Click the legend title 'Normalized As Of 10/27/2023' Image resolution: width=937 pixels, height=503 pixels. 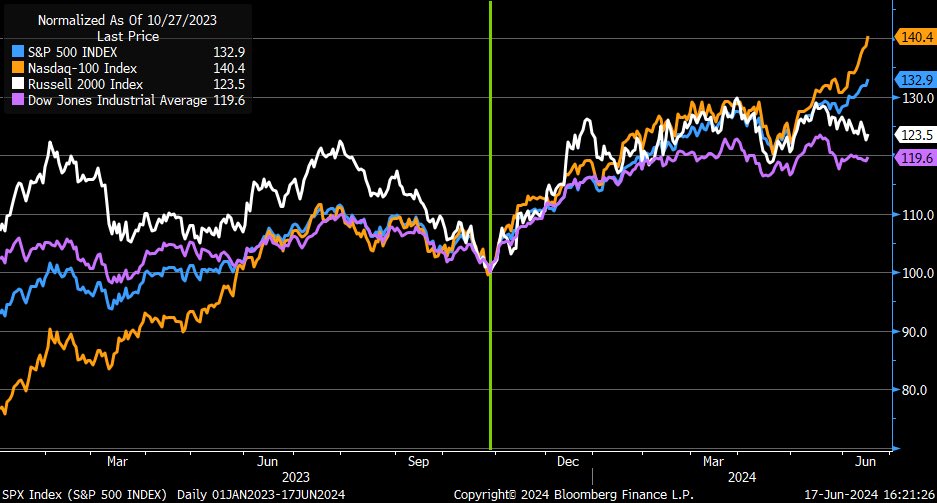point(127,20)
